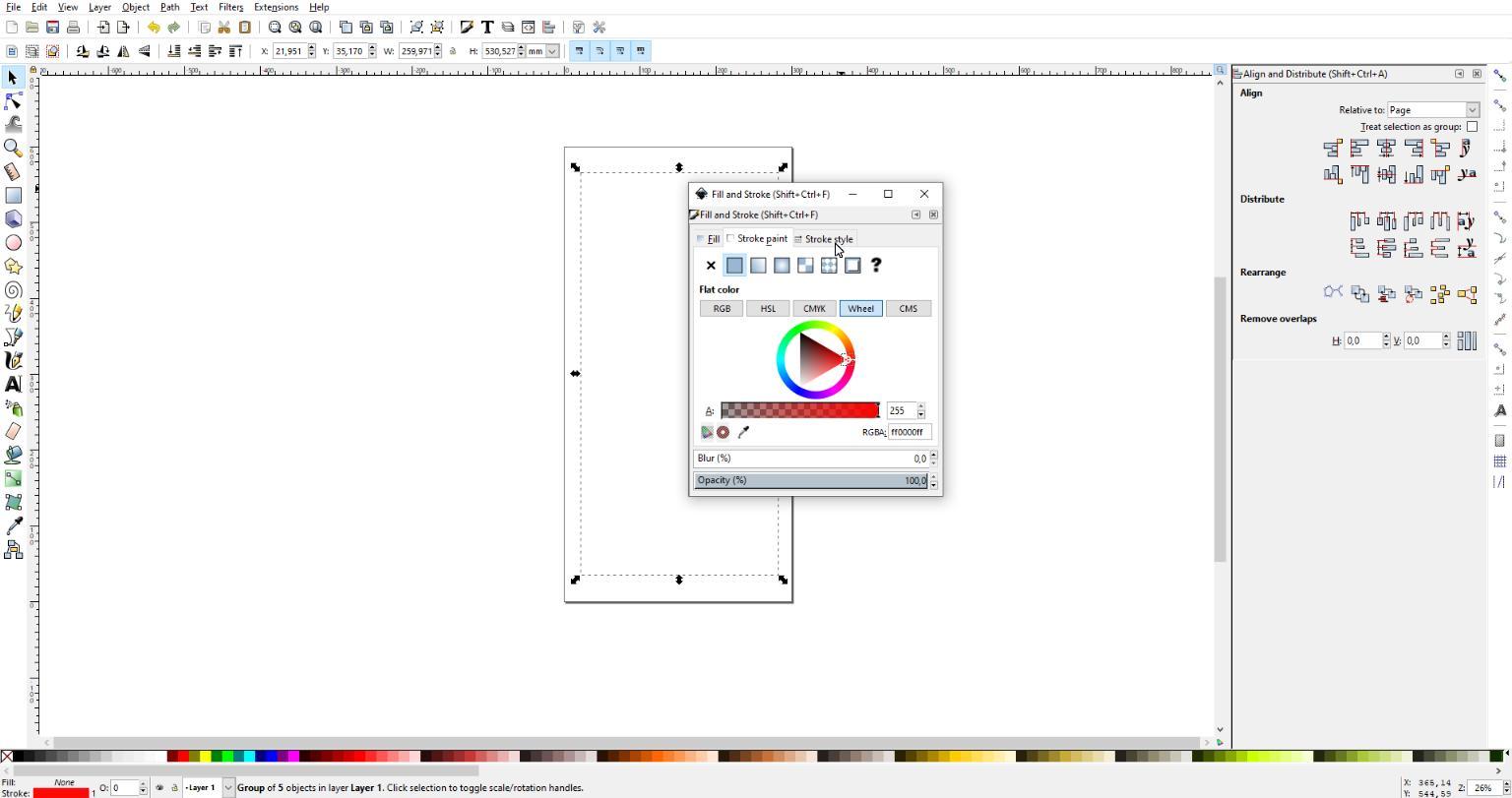Increase the Blur percentage spinner
This screenshot has height=798, width=1512.
pyautogui.click(x=933, y=455)
